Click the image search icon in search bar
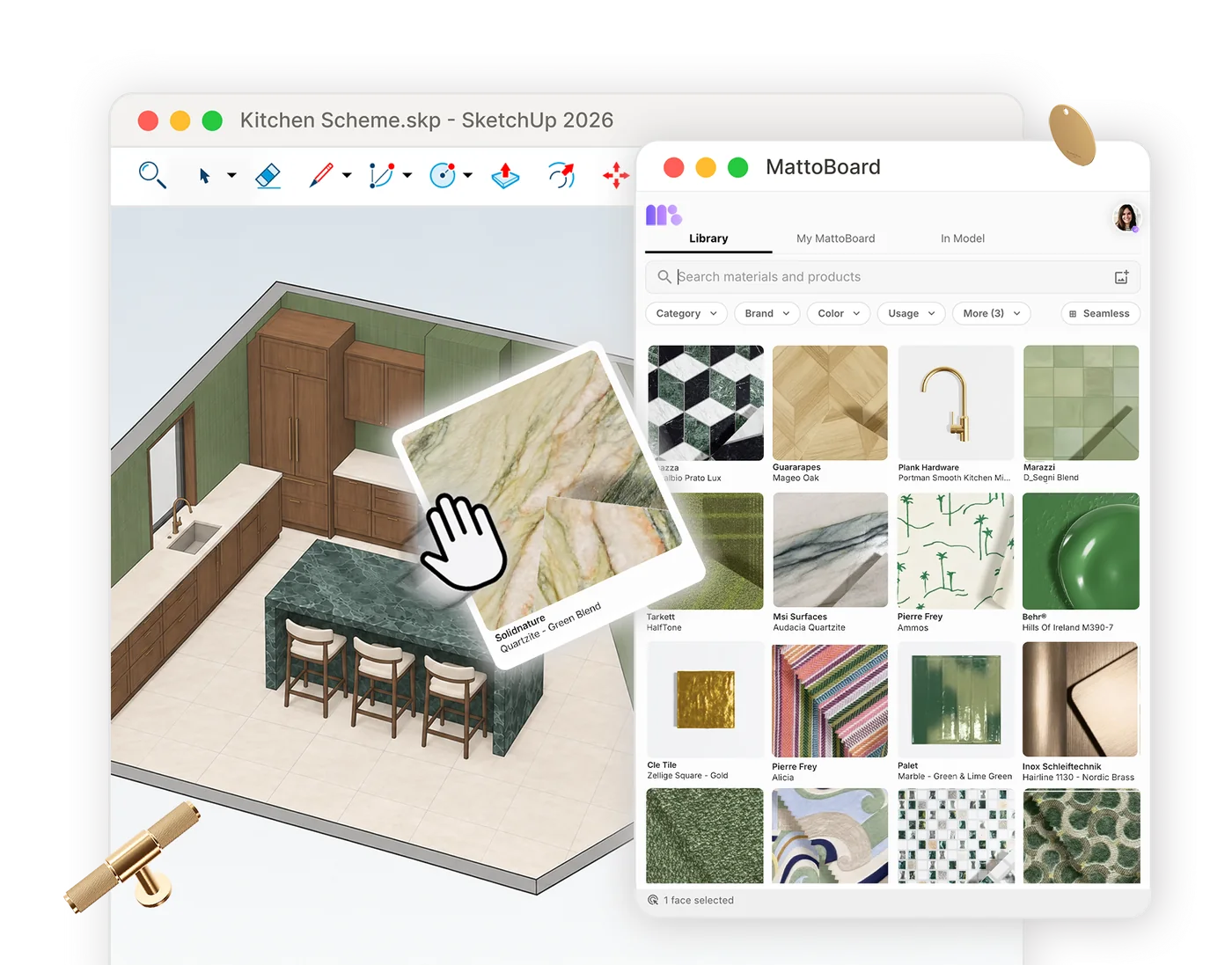 [x=1121, y=277]
